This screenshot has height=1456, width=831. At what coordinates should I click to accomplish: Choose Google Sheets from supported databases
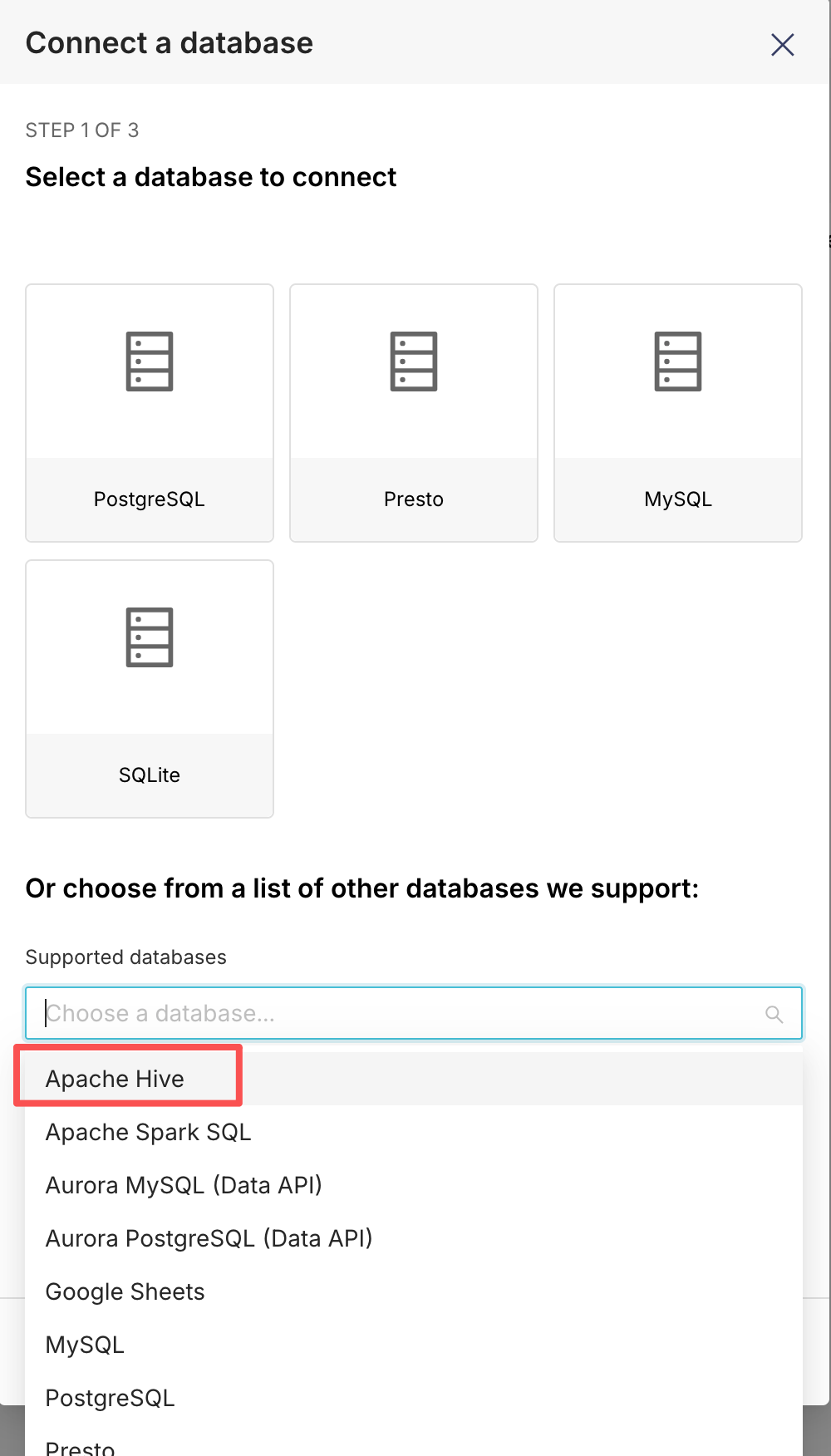[x=125, y=1291]
